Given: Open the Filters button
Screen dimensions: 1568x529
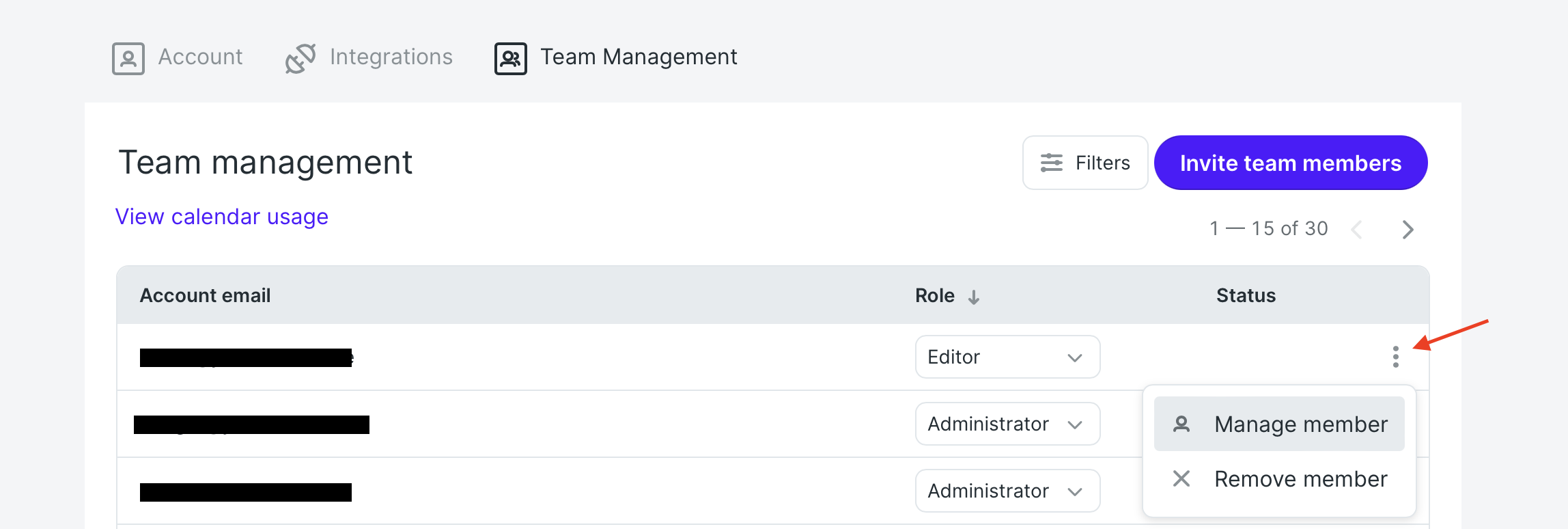Looking at the screenshot, I should [1085, 163].
